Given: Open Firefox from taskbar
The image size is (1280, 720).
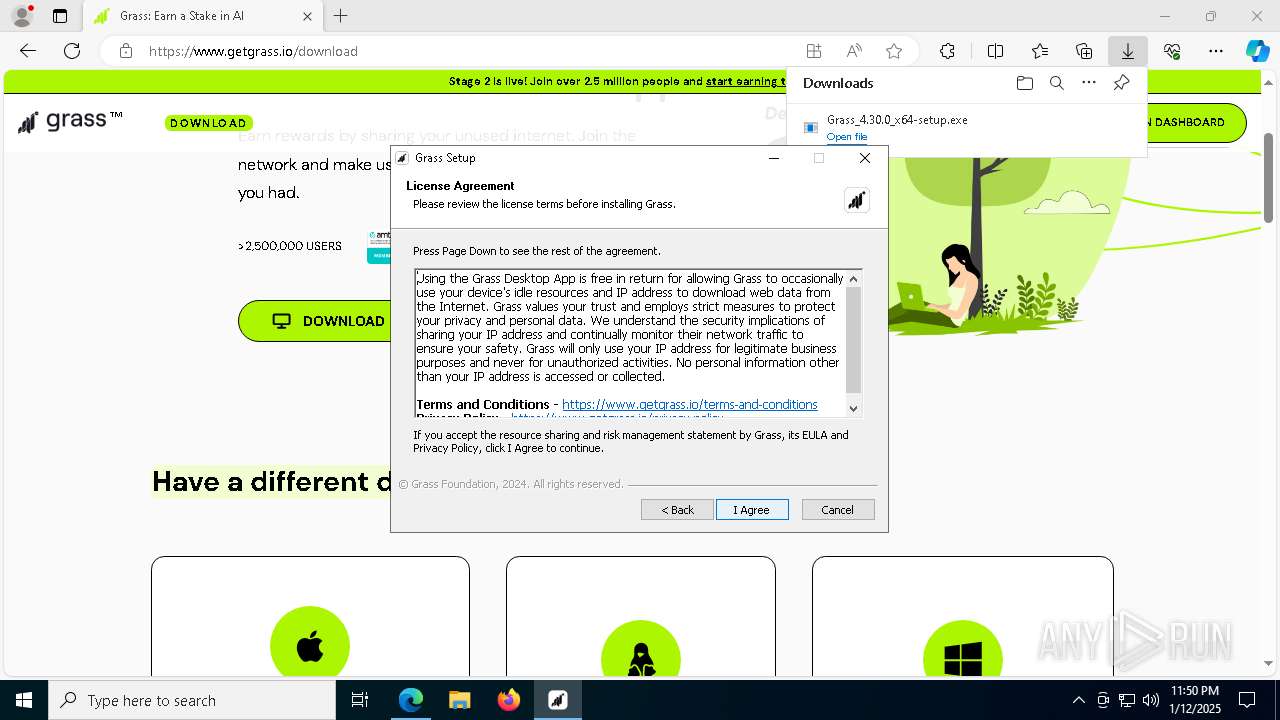Looking at the screenshot, I should (508, 700).
